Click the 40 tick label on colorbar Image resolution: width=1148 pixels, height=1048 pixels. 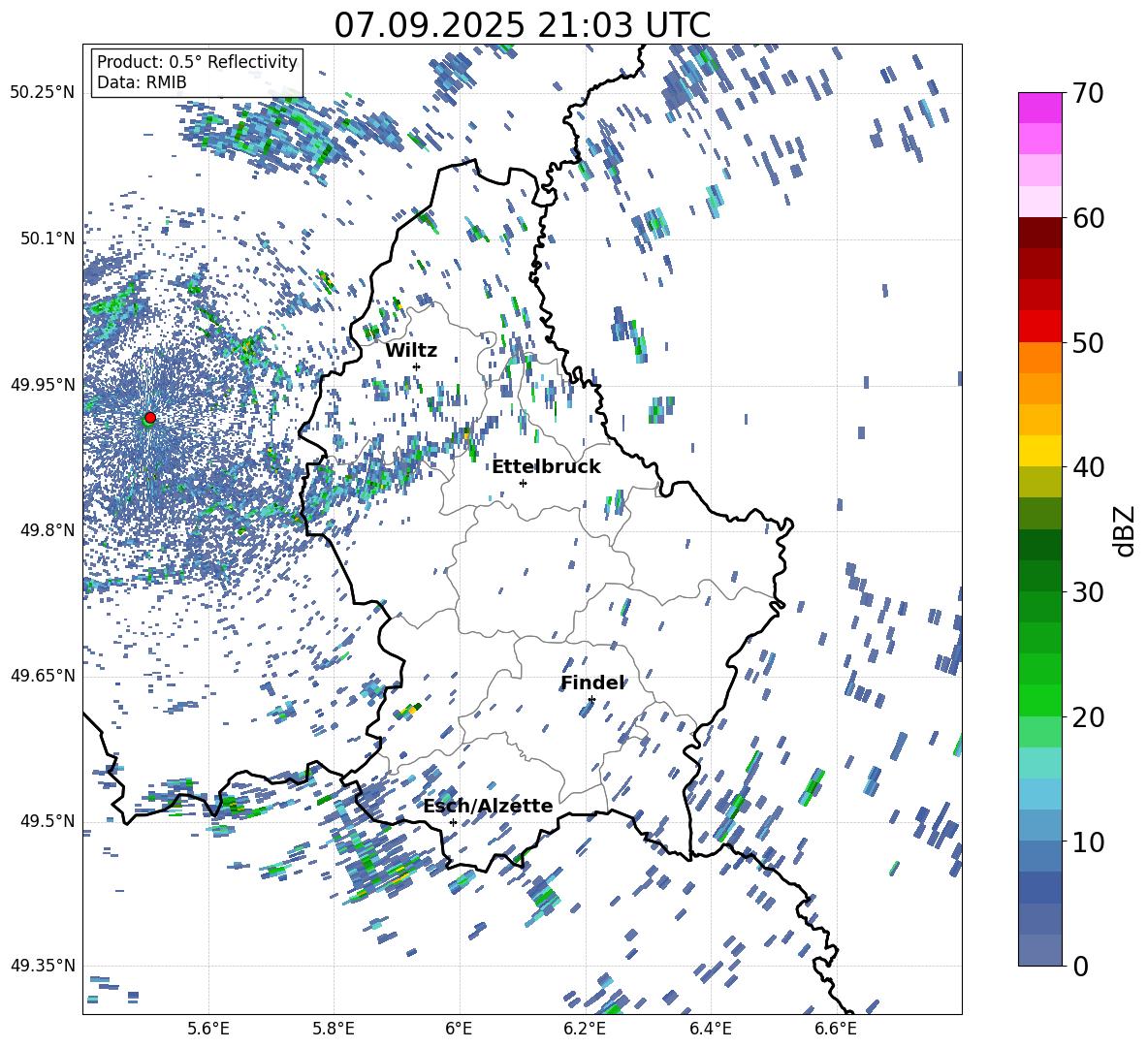pos(1088,467)
